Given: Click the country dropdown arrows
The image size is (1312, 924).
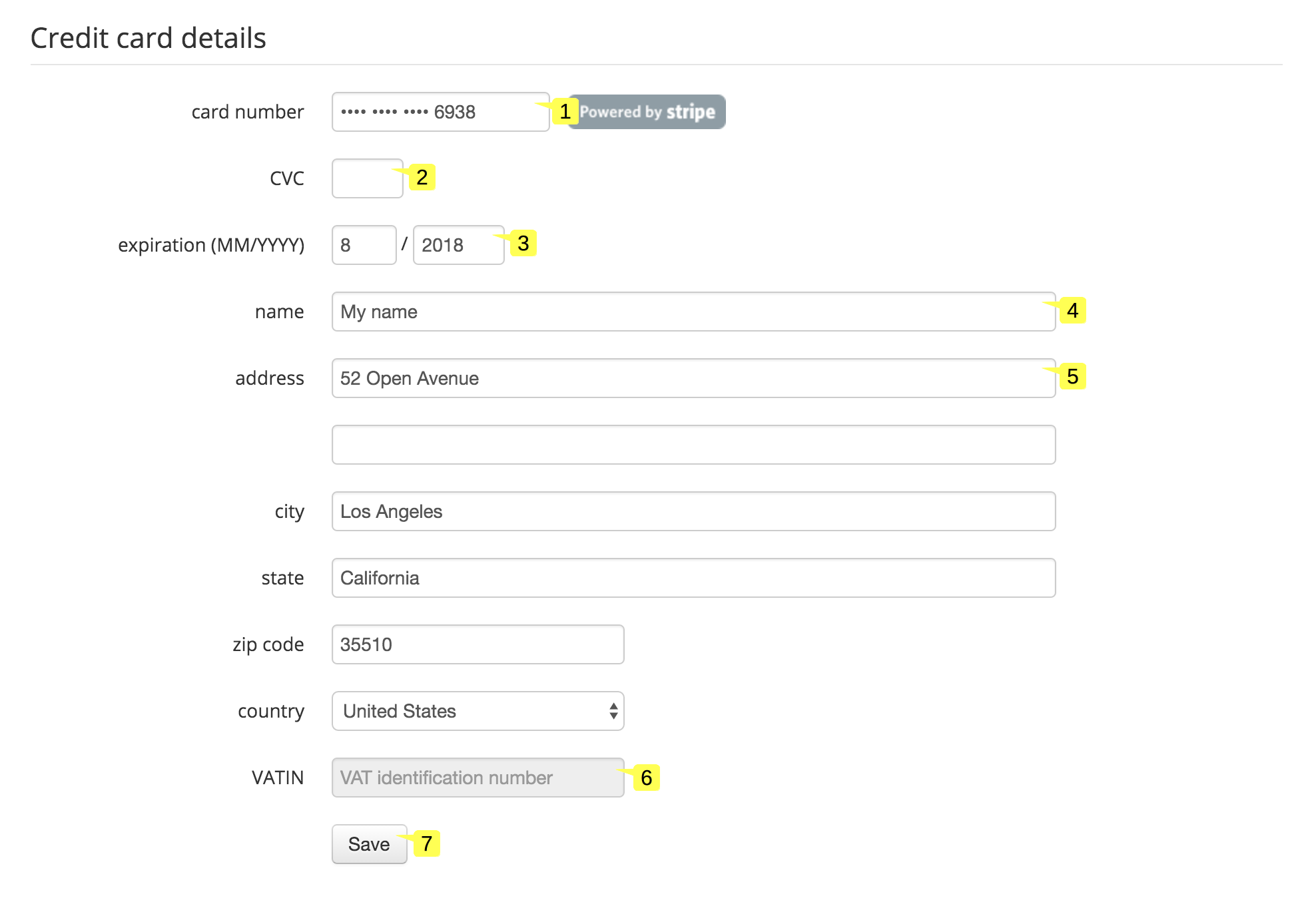Looking at the screenshot, I should [613, 711].
